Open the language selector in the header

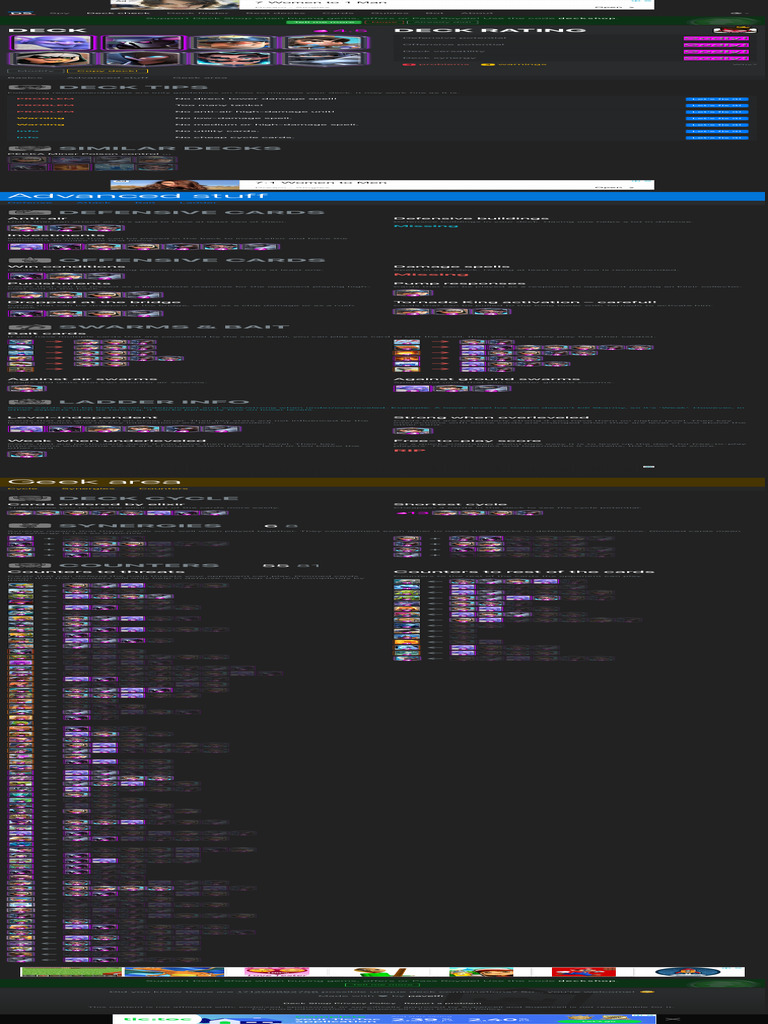[738, 13]
